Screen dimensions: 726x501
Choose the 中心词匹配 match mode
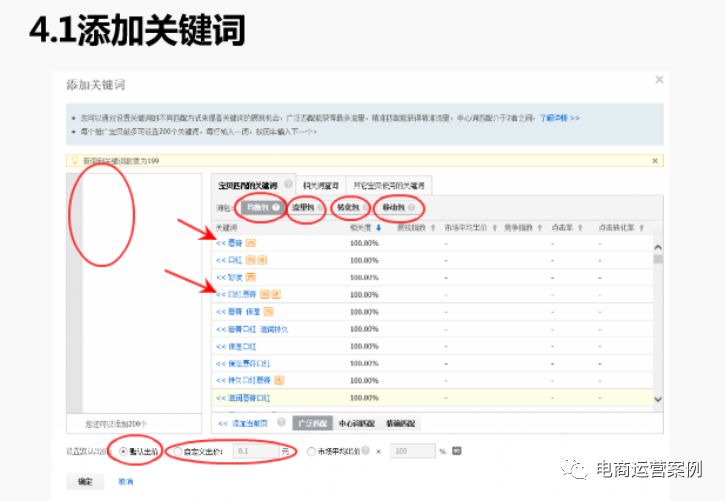357,423
